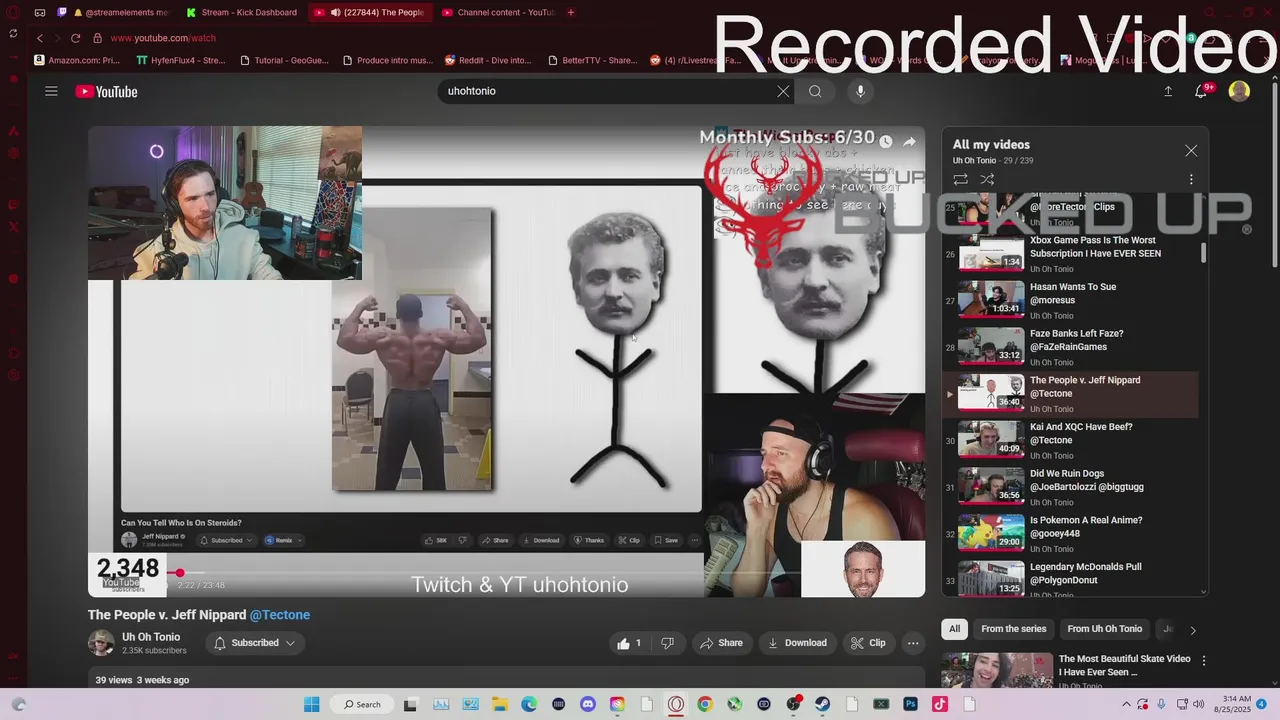Viewport: 1280px width, 720px height.
Task: Select the All filter chip
Action: pyautogui.click(x=954, y=629)
